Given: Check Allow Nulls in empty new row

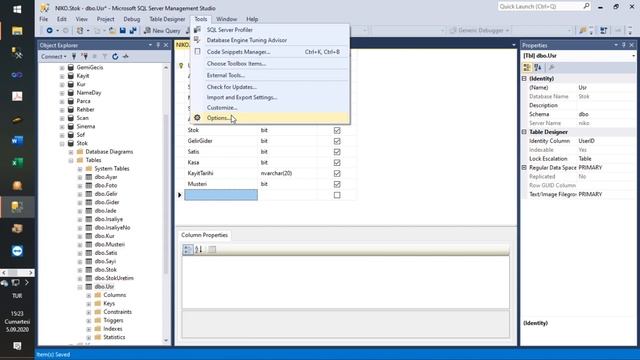Looking at the screenshot, I should point(337,195).
